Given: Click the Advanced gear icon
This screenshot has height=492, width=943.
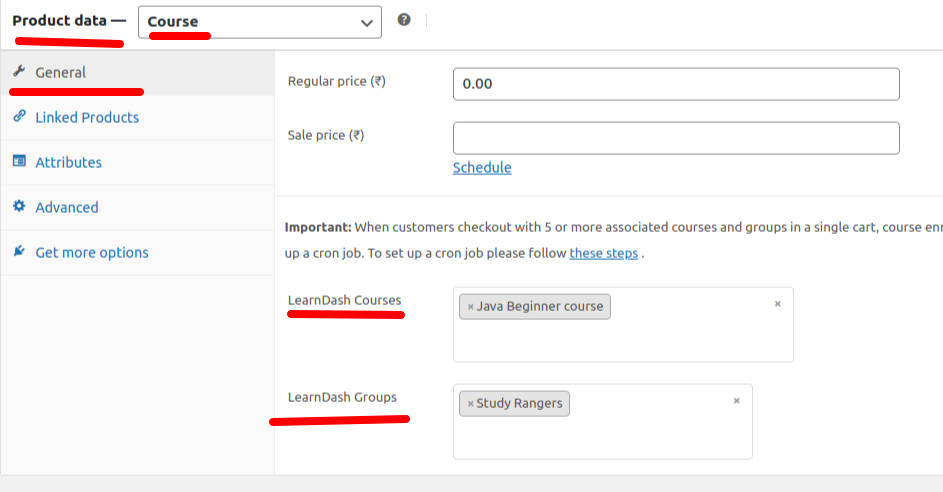Looking at the screenshot, I should pyautogui.click(x=19, y=207).
